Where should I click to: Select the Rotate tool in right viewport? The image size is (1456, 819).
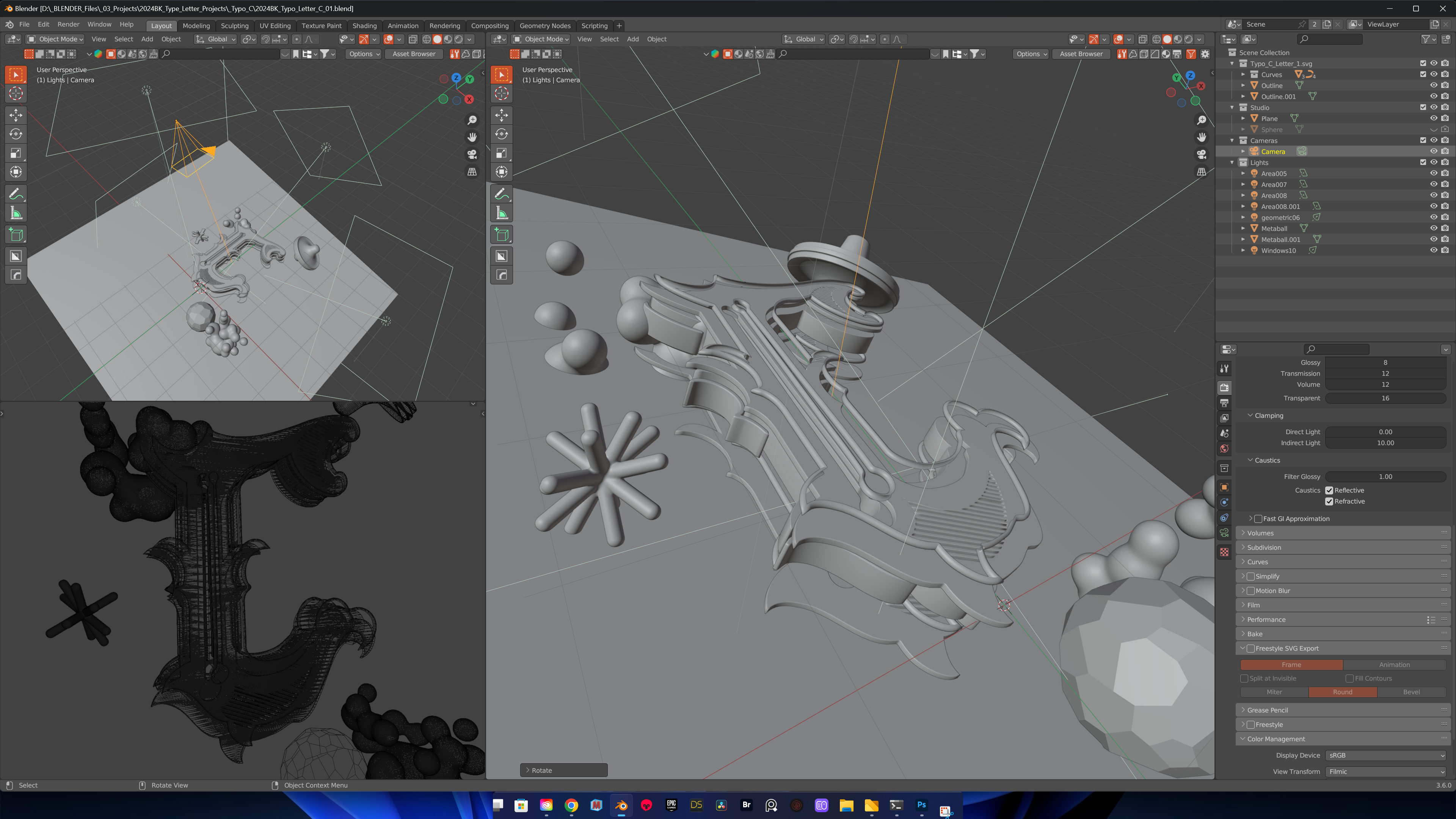click(x=501, y=134)
